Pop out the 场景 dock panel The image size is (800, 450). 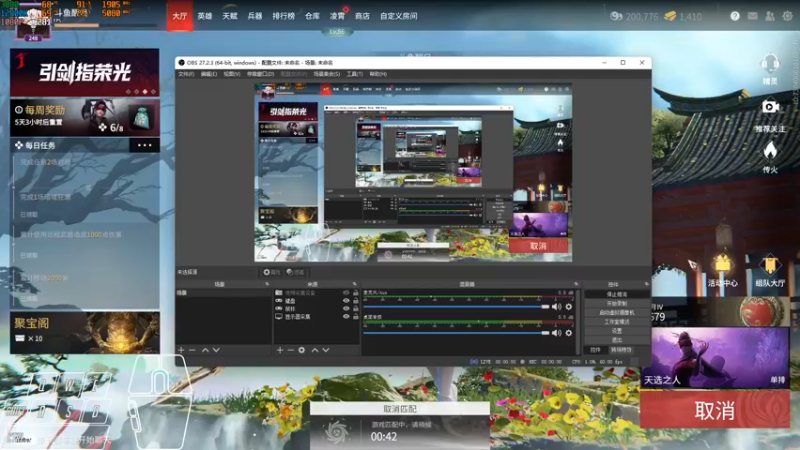(267, 284)
